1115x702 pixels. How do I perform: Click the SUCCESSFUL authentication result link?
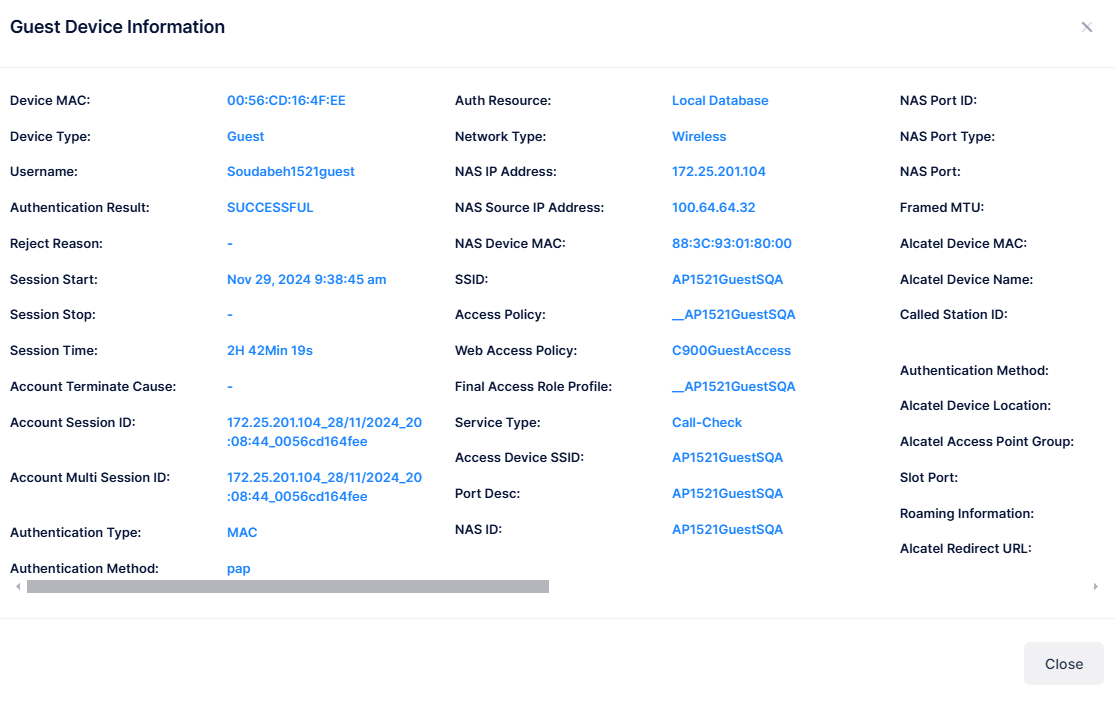click(x=270, y=207)
